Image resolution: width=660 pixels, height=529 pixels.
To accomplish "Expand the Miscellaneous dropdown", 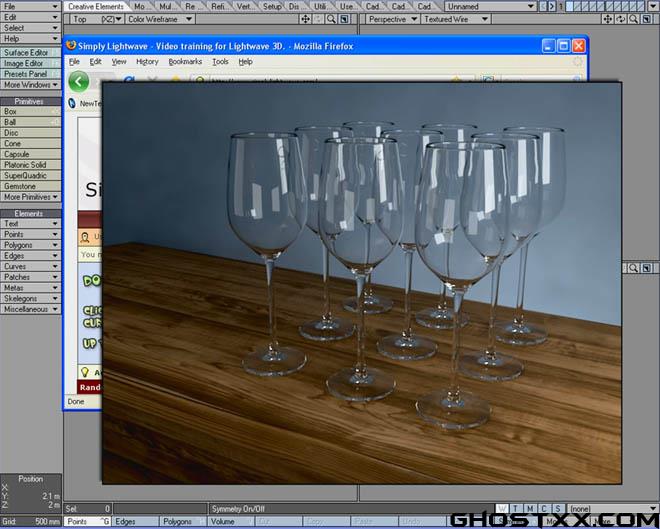I will (31, 309).
